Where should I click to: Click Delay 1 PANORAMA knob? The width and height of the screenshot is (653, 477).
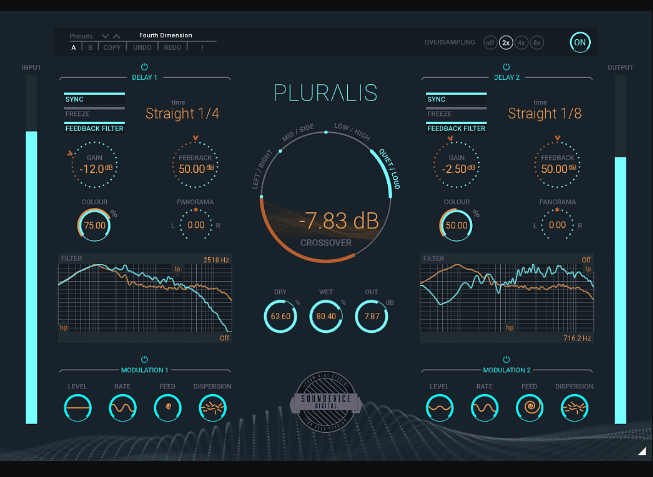click(196, 225)
